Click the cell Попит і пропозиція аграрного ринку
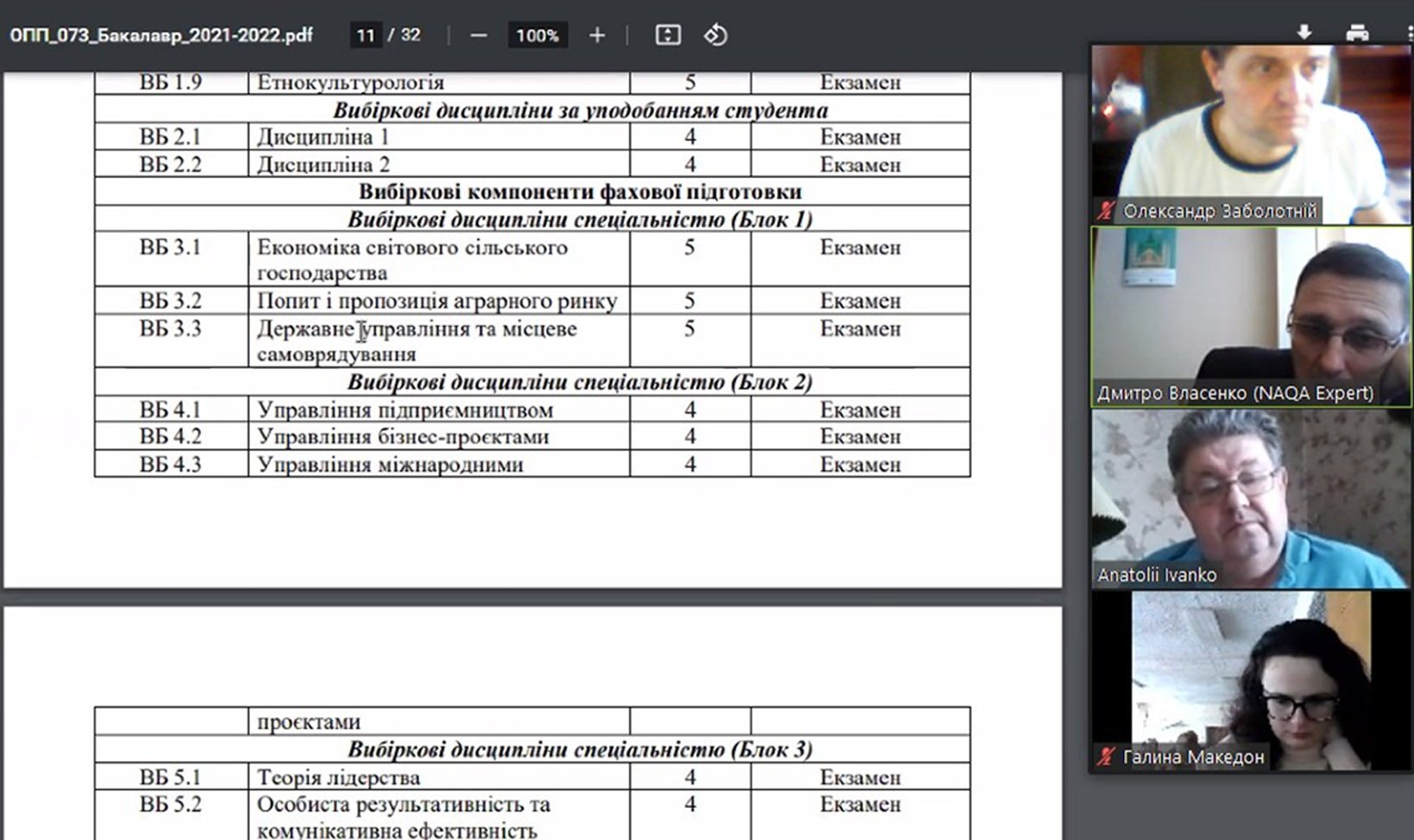The height and width of the screenshot is (840, 1414). [437, 301]
